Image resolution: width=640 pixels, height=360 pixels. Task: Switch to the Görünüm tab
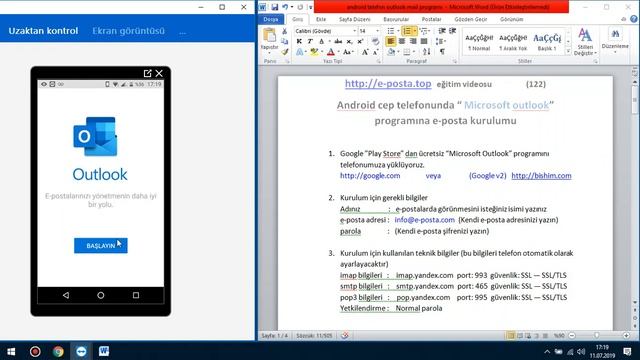(x=511, y=19)
